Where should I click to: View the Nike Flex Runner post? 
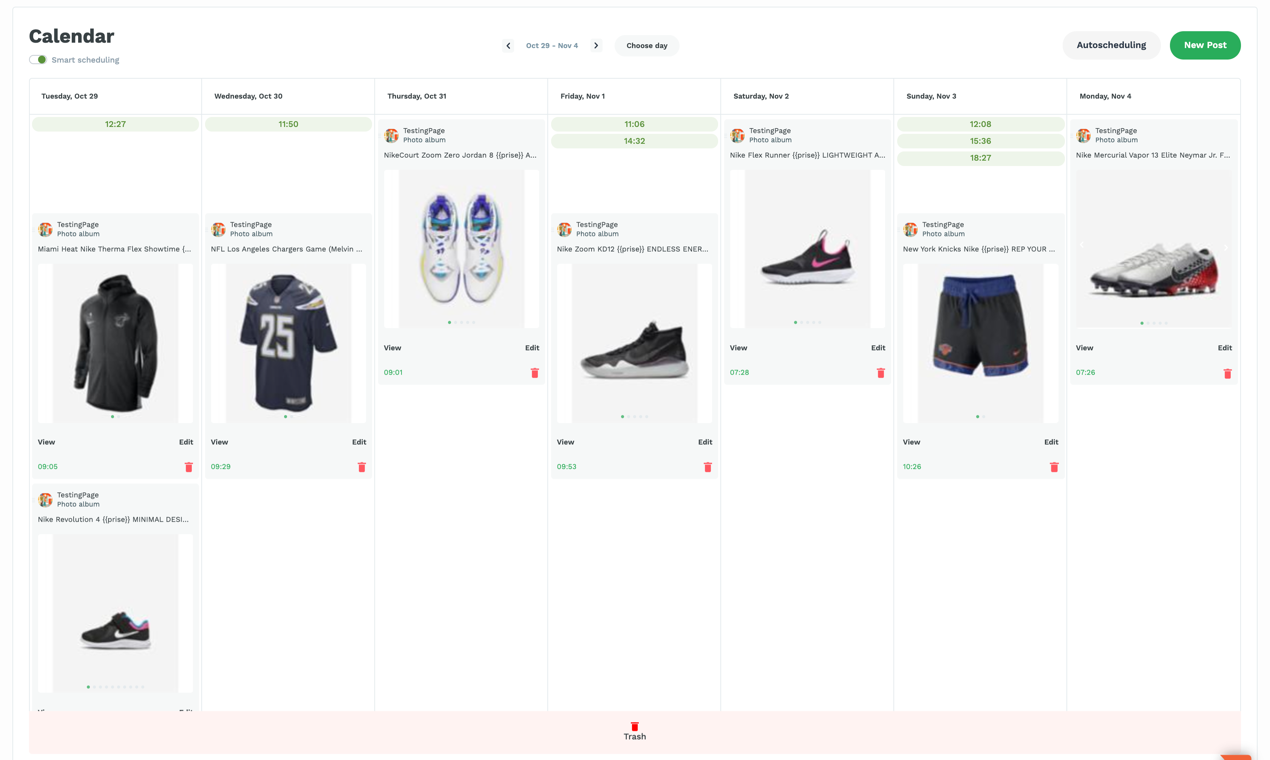pos(738,348)
